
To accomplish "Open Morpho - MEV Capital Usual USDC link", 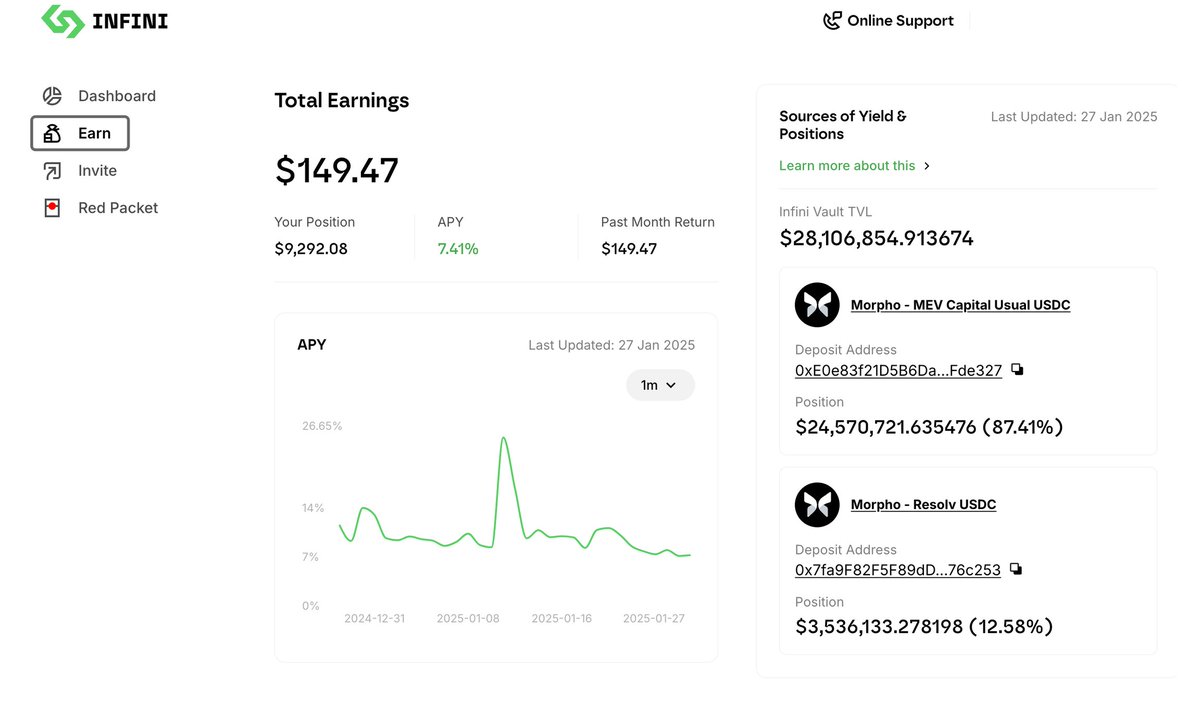I will (960, 305).
